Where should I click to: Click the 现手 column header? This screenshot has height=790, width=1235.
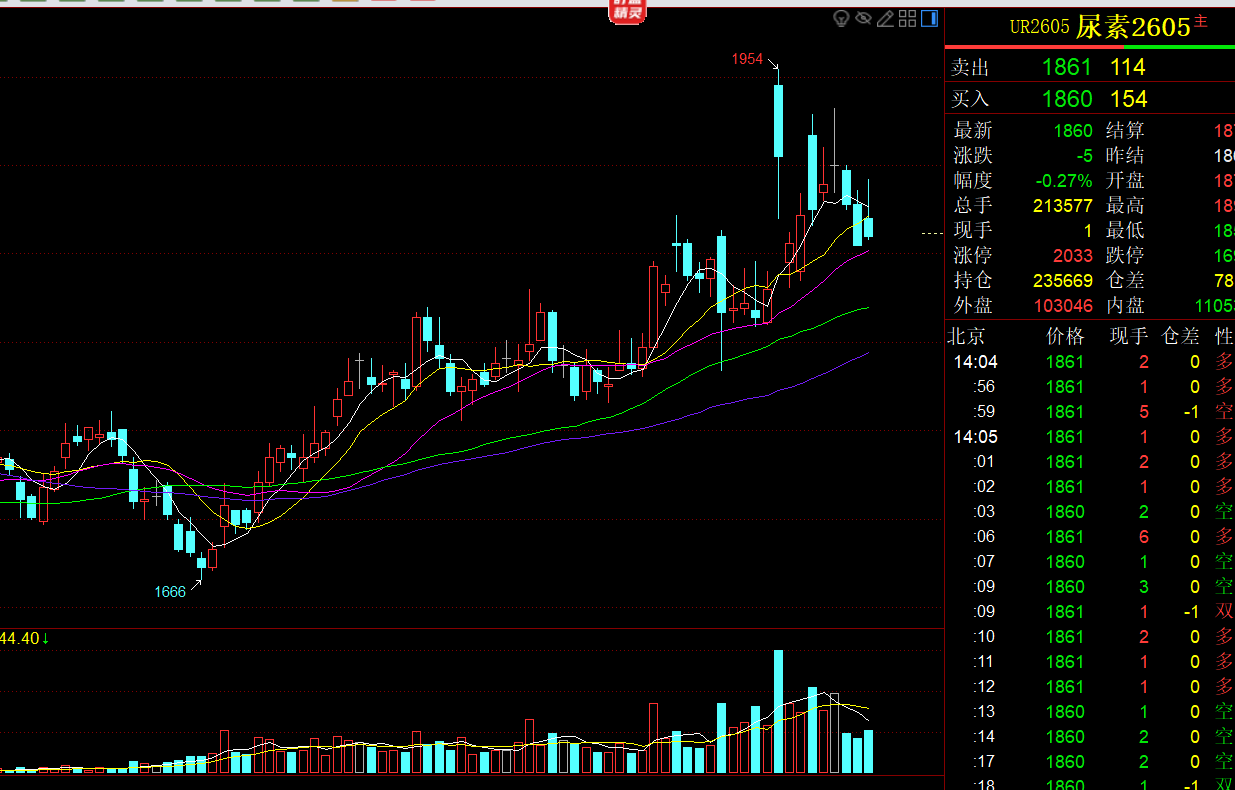click(x=1128, y=336)
